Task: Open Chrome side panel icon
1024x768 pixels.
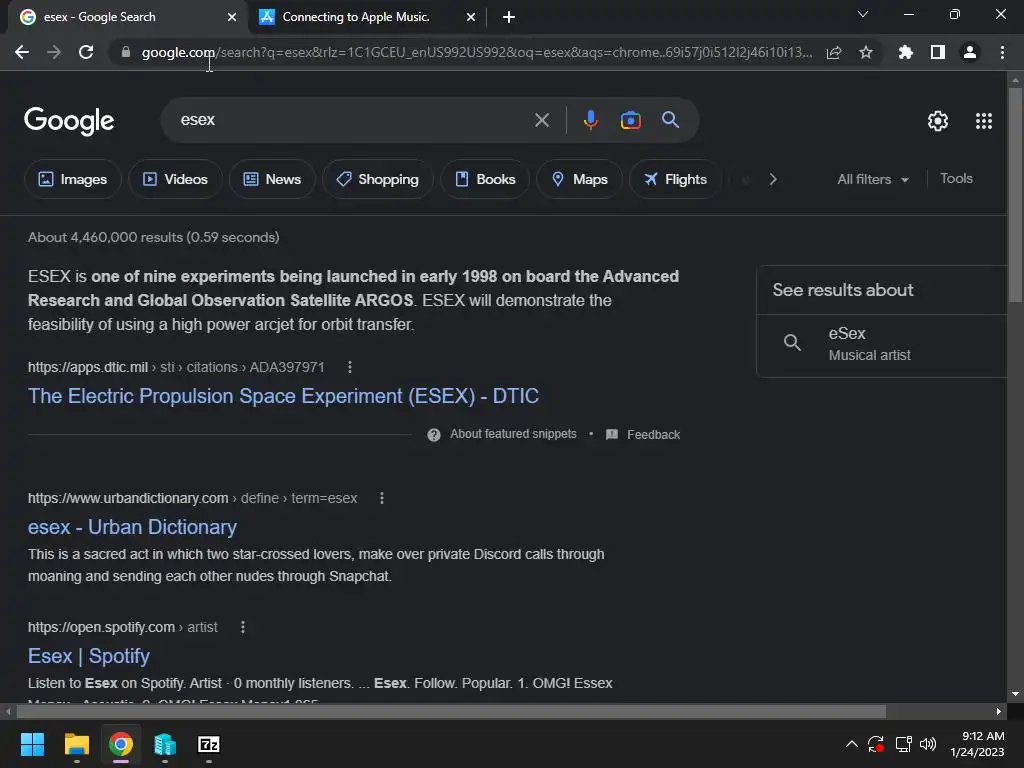Action: (938, 52)
